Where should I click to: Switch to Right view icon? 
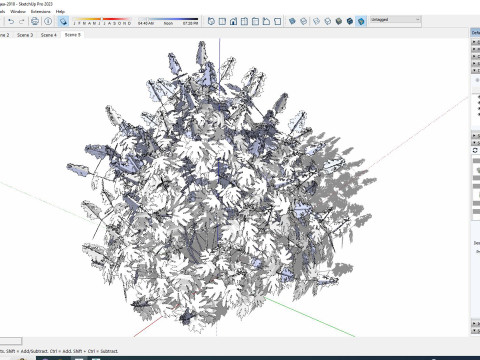click(x=244, y=21)
